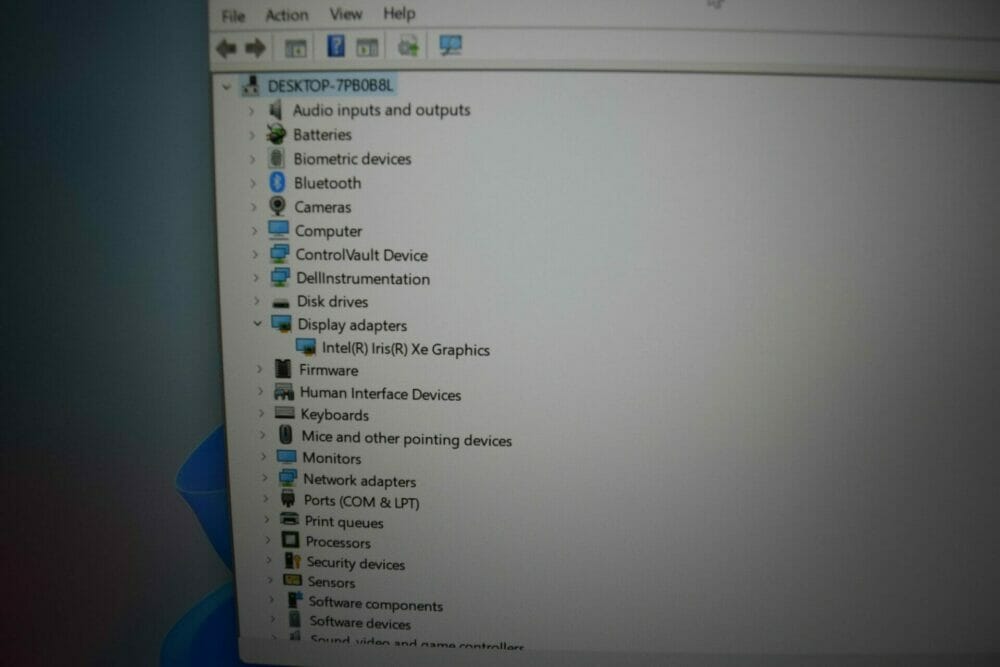Image resolution: width=1000 pixels, height=667 pixels.
Task: Click the Bluetooth logo icon
Action: 277,182
